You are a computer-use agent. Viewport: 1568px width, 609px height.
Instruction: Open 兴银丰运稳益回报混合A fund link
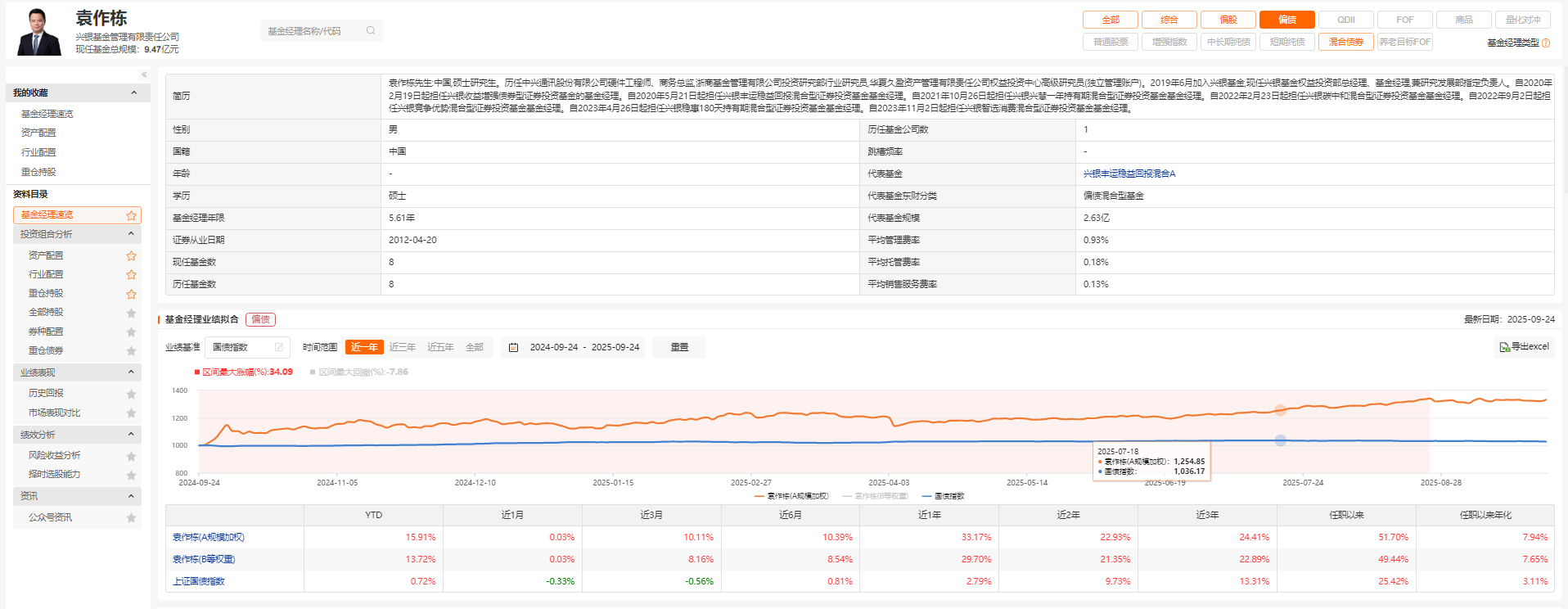(1129, 174)
